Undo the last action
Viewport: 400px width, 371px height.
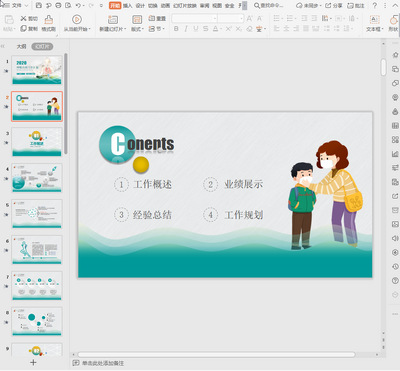tap(78, 5)
